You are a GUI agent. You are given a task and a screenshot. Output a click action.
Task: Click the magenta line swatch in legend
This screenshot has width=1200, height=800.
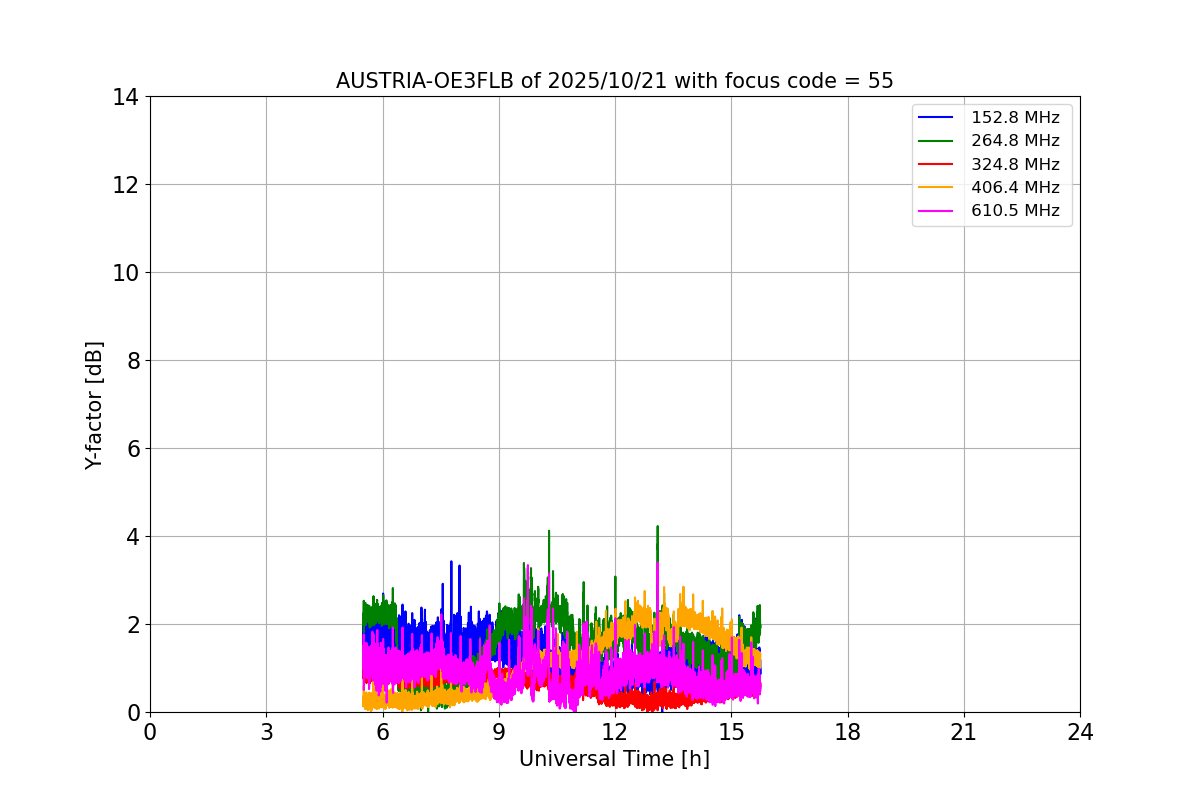[x=936, y=211]
